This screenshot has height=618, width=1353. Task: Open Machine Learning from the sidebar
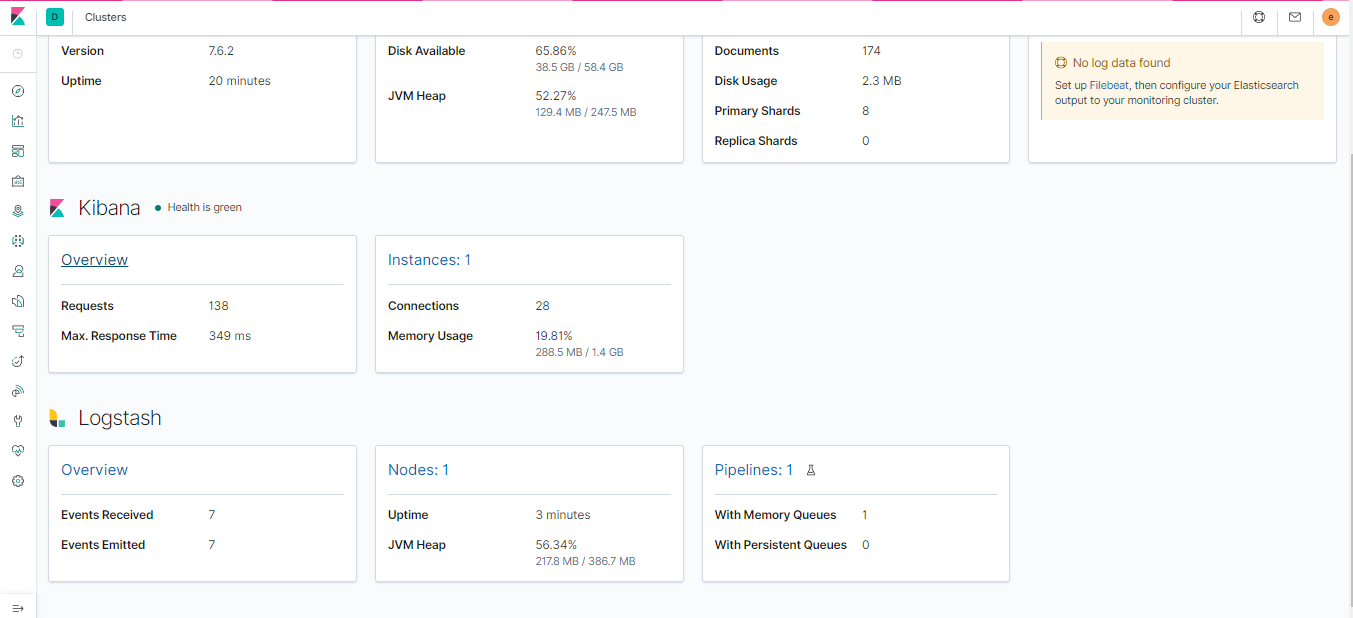click(x=18, y=241)
